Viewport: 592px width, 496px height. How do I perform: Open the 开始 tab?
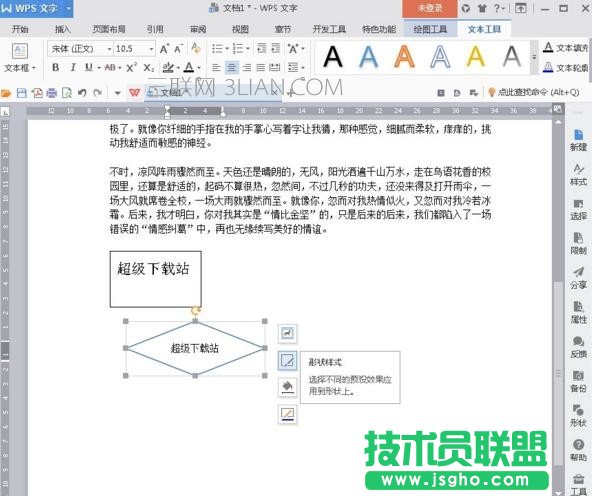tap(20, 29)
